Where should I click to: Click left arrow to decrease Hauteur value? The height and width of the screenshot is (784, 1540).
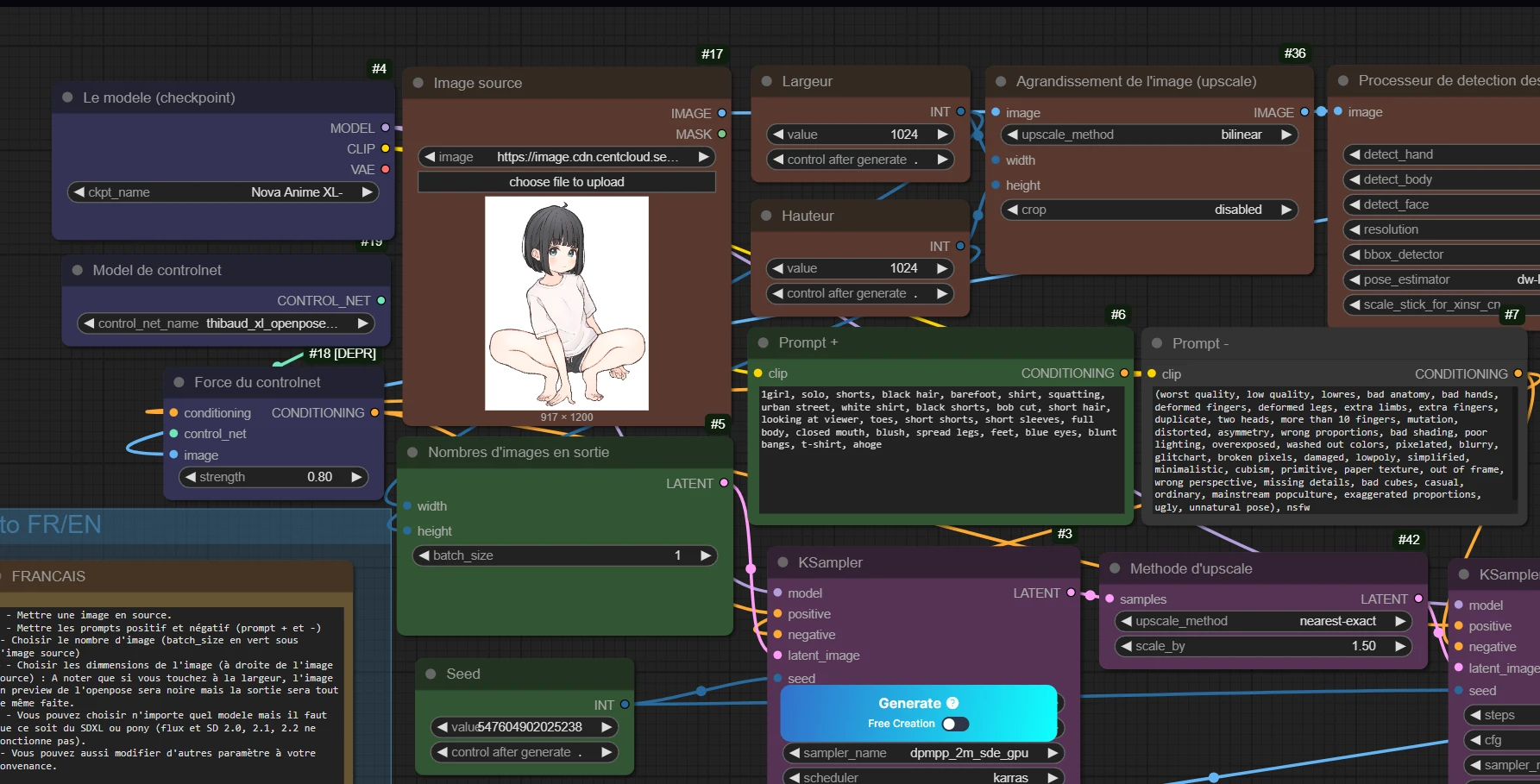tap(778, 268)
